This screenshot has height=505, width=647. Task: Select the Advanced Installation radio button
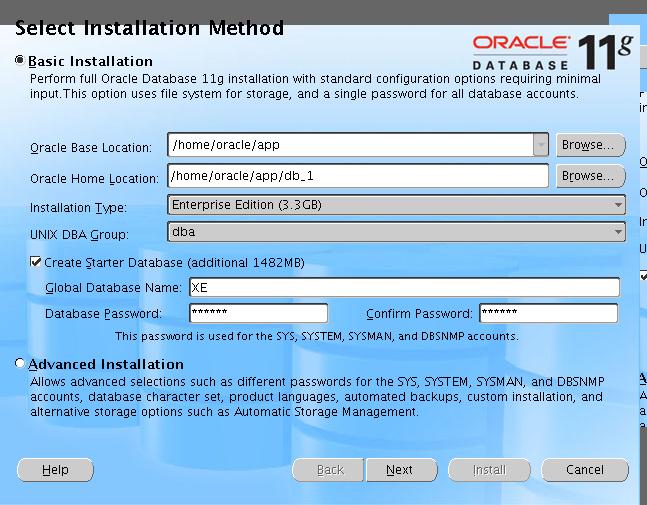tap(19, 363)
